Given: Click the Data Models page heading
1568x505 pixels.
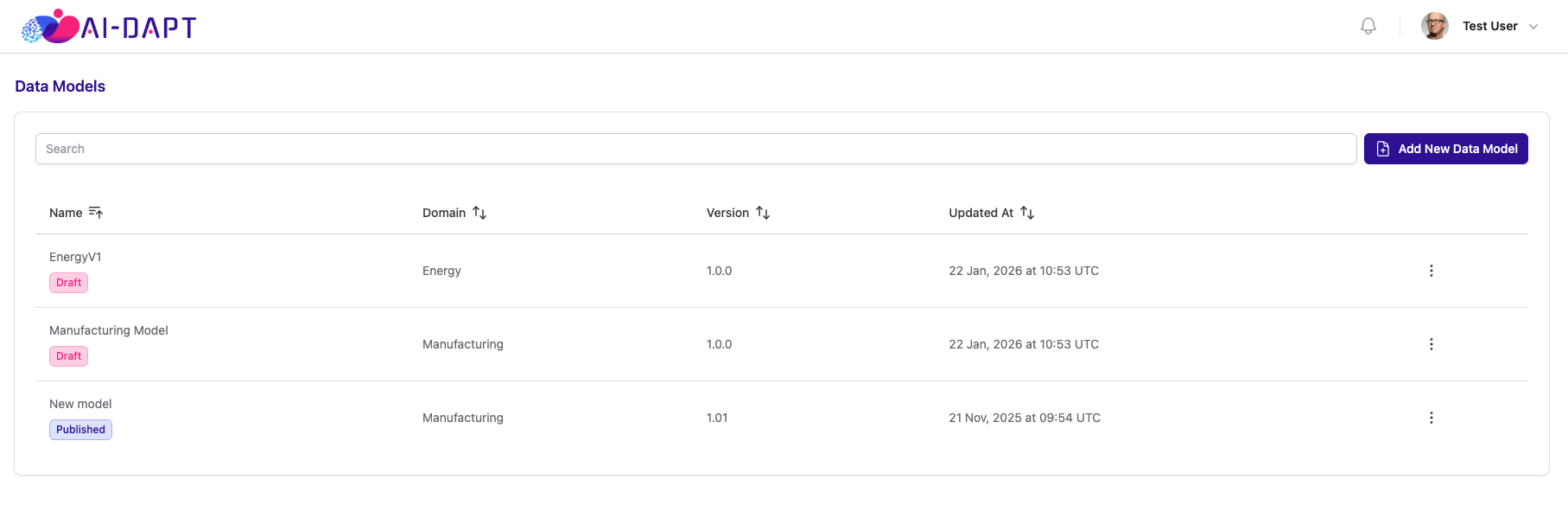Looking at the screenshot, I should point(60,86).
